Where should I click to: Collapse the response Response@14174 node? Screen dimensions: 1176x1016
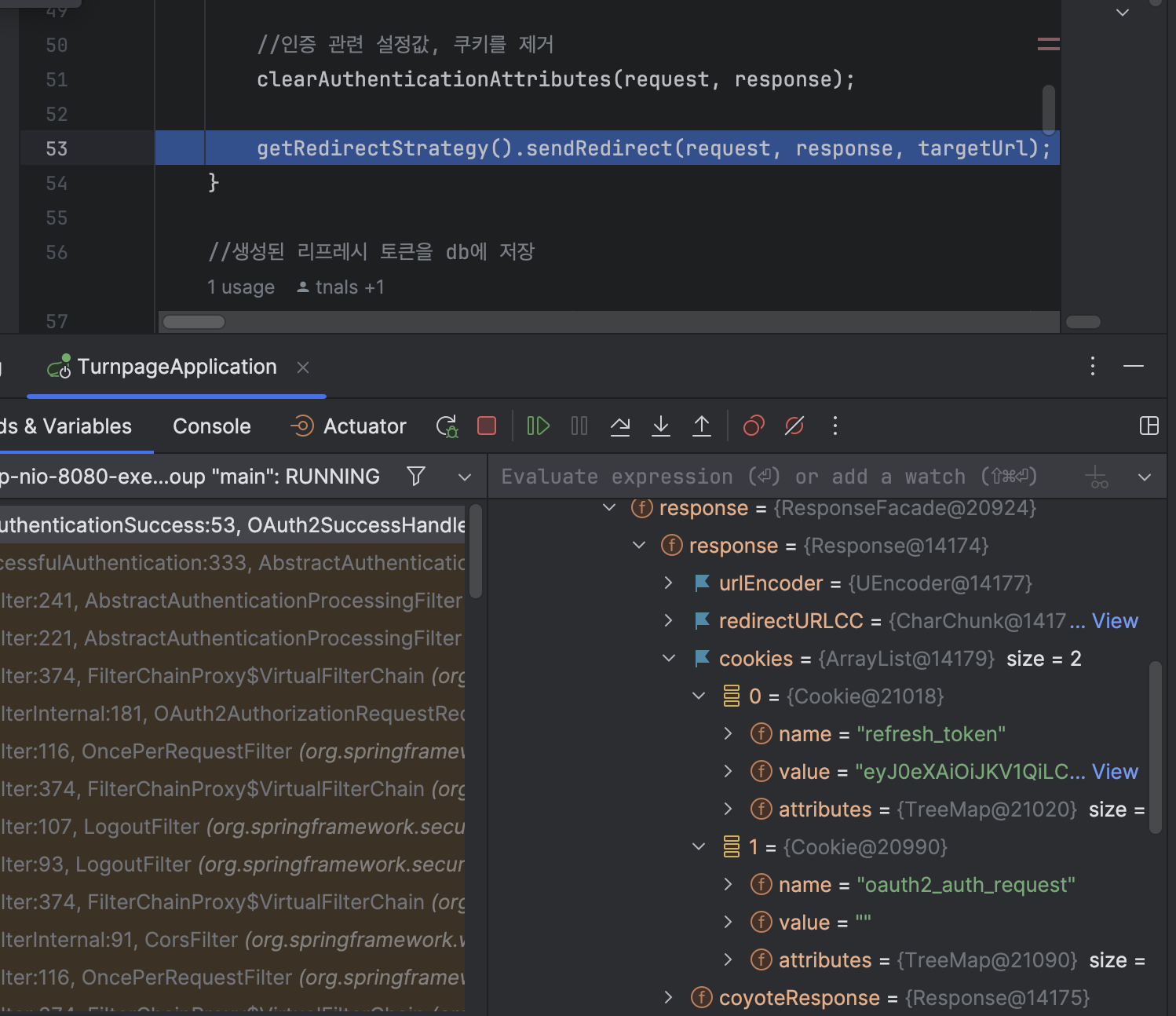pyautogui.click(x=639, y=546)
